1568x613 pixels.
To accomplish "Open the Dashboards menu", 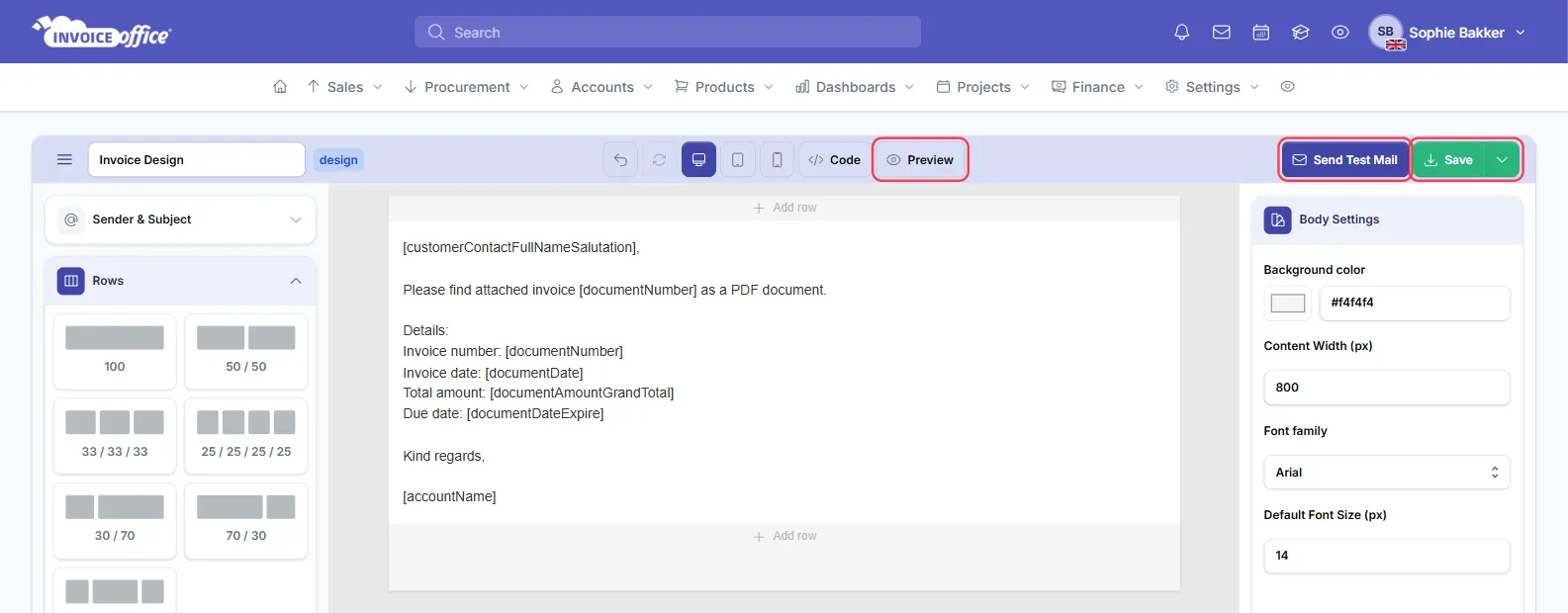I will 855,87.
